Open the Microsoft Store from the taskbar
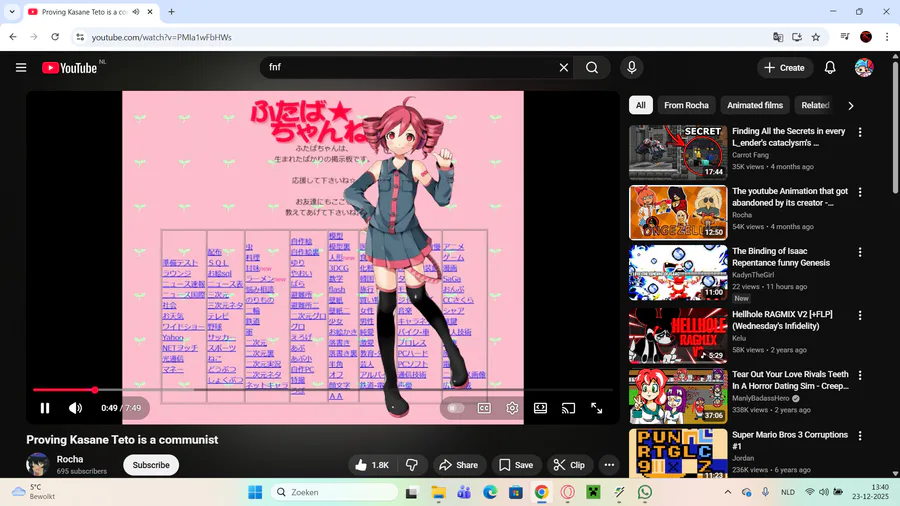Image resolution: width=900 pixels, height=506 pixels. [515, 492]
